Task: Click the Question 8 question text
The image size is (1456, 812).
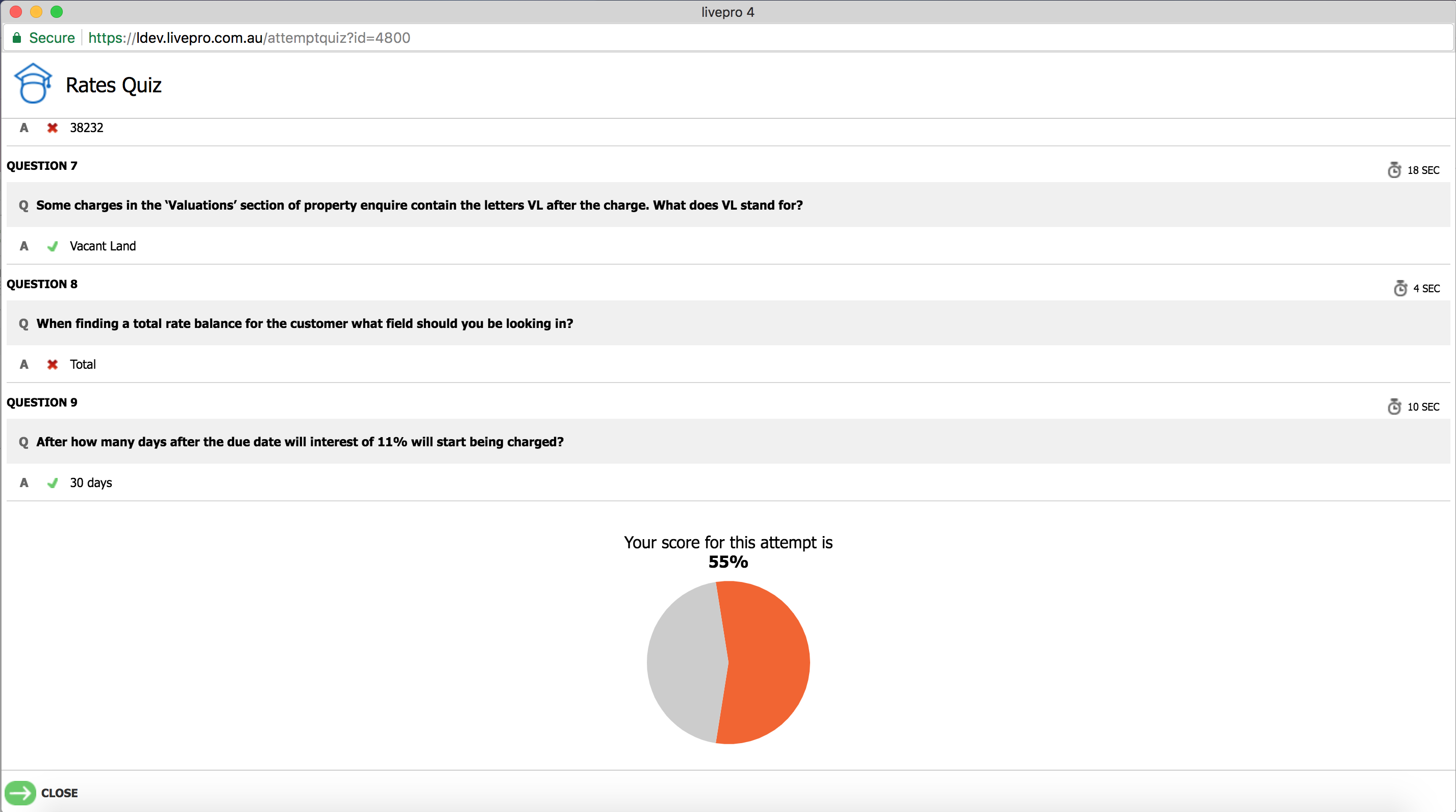Action: tap(305, 323)
